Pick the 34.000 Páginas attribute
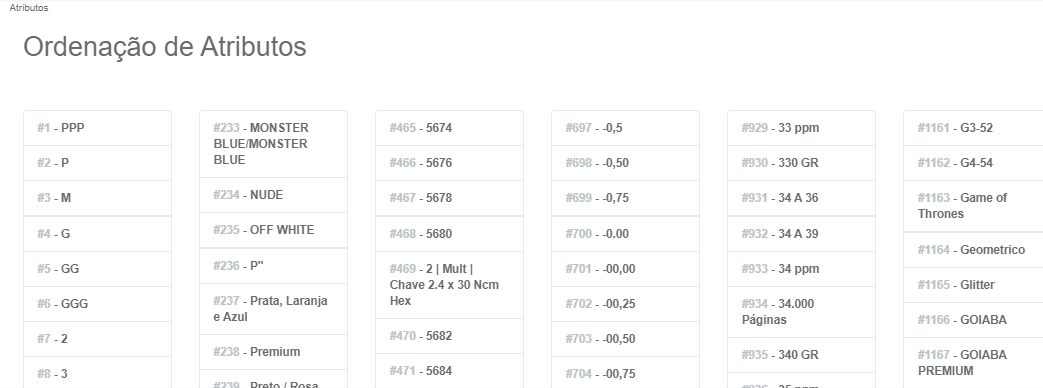1043x388 pixels. point(802,311)
